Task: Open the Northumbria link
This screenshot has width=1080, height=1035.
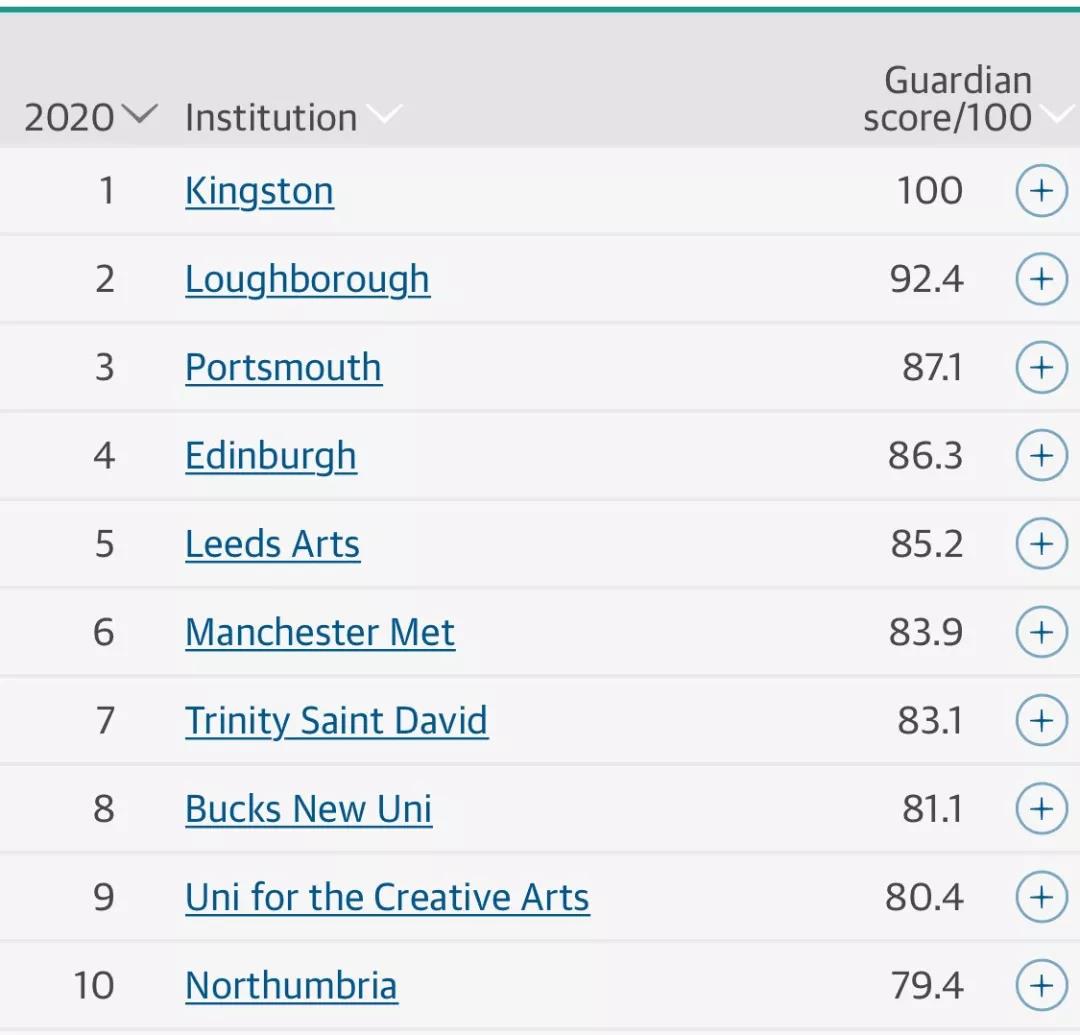Action: click(x=291, y=985)
